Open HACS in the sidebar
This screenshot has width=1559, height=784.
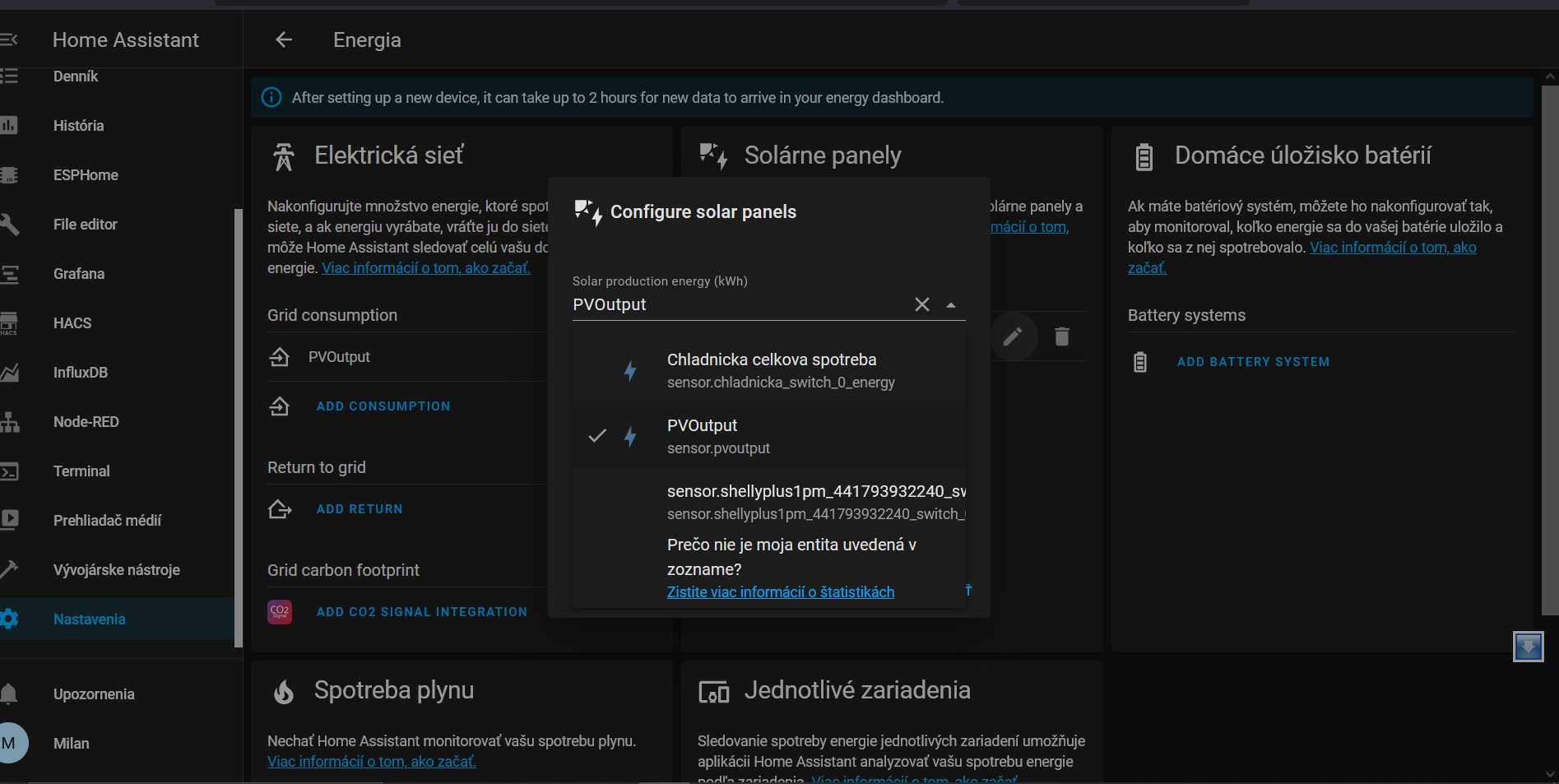[72, 323]
